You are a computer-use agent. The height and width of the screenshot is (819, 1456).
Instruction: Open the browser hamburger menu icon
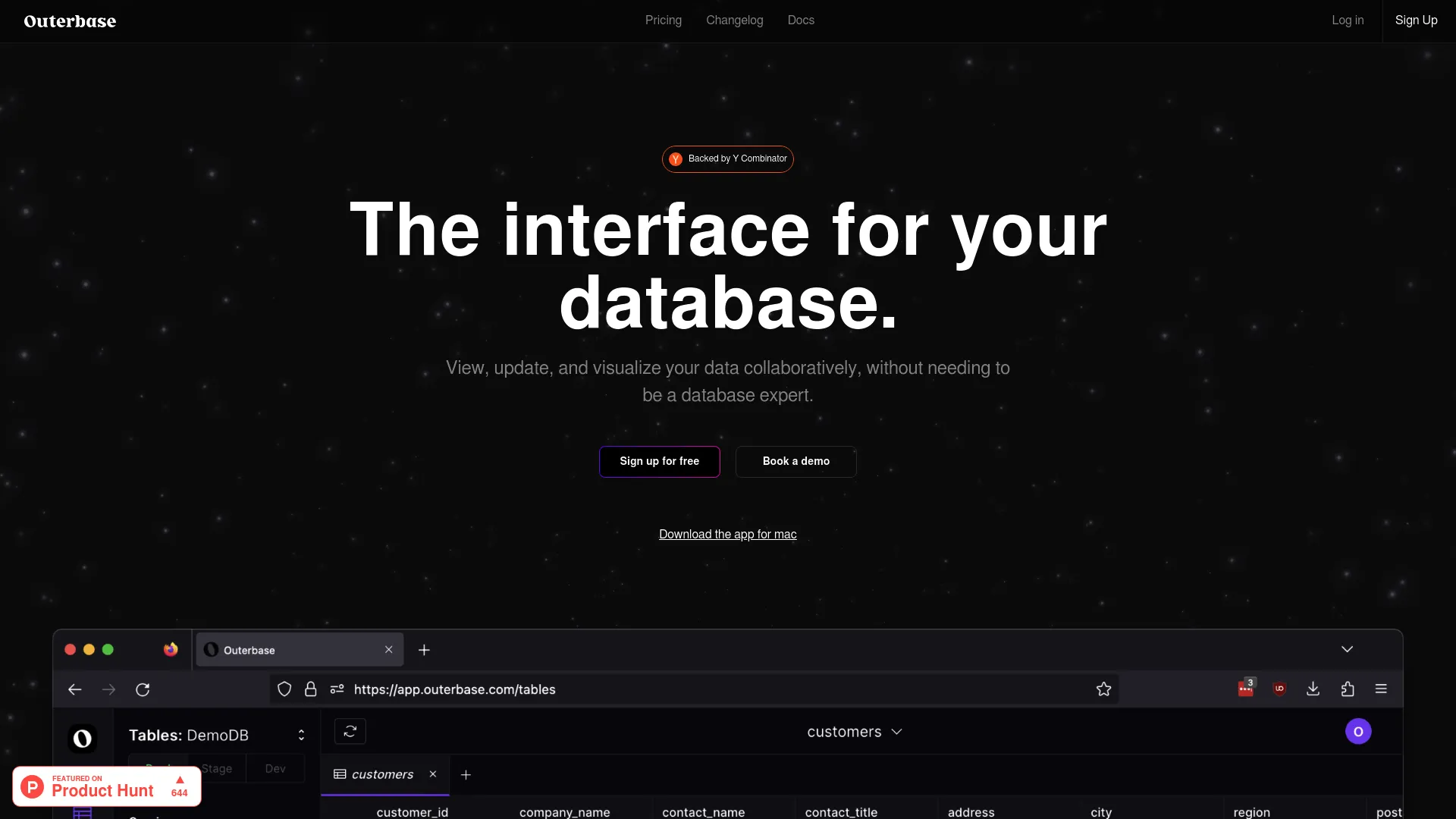(1381, 689)
